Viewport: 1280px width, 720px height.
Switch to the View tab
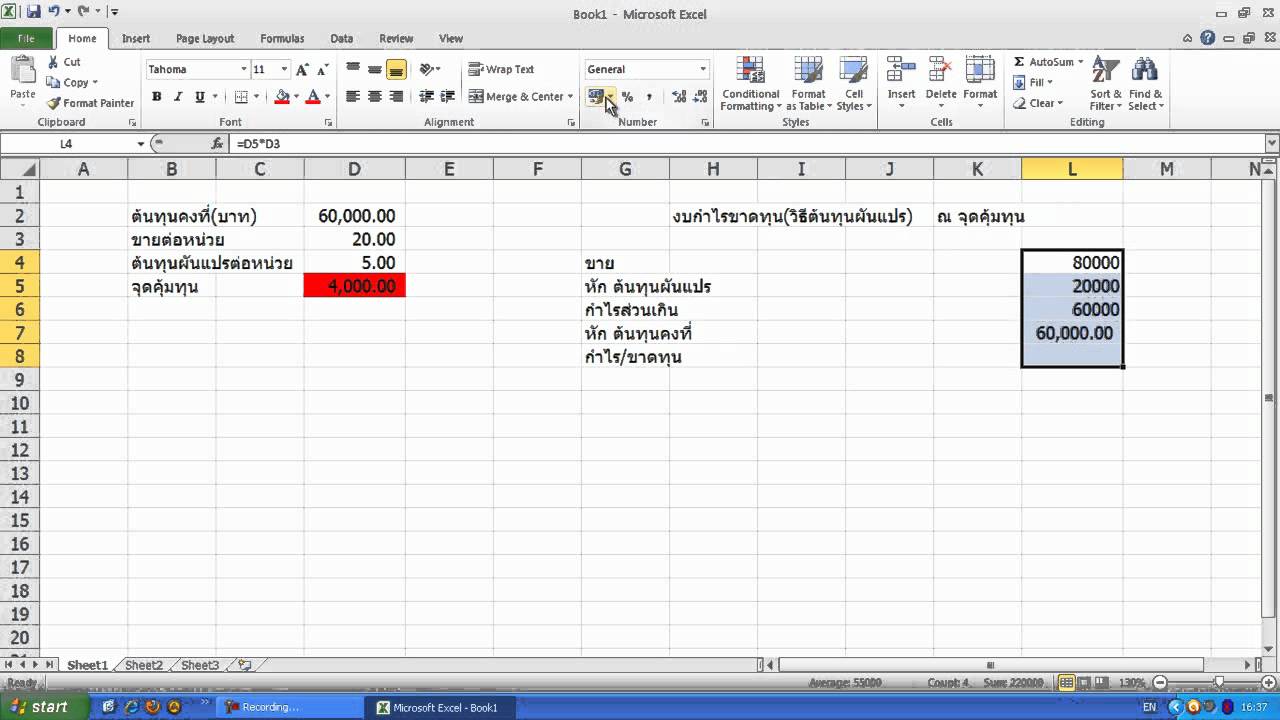click(451, 38)
